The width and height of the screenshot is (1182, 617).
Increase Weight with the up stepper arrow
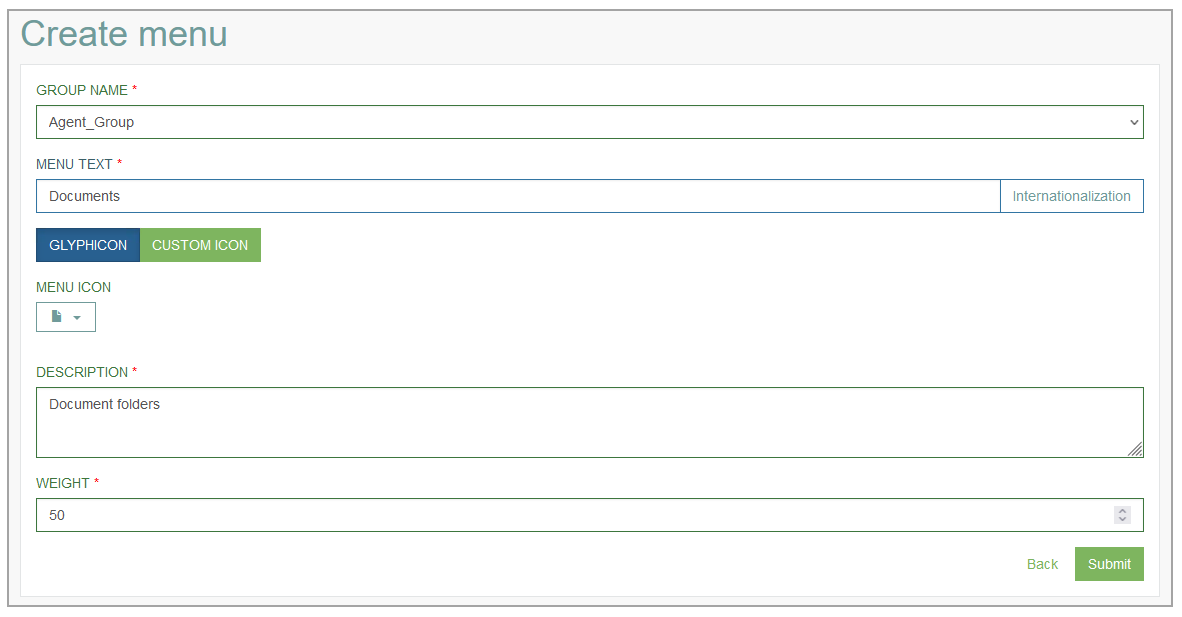point(1122,511)
